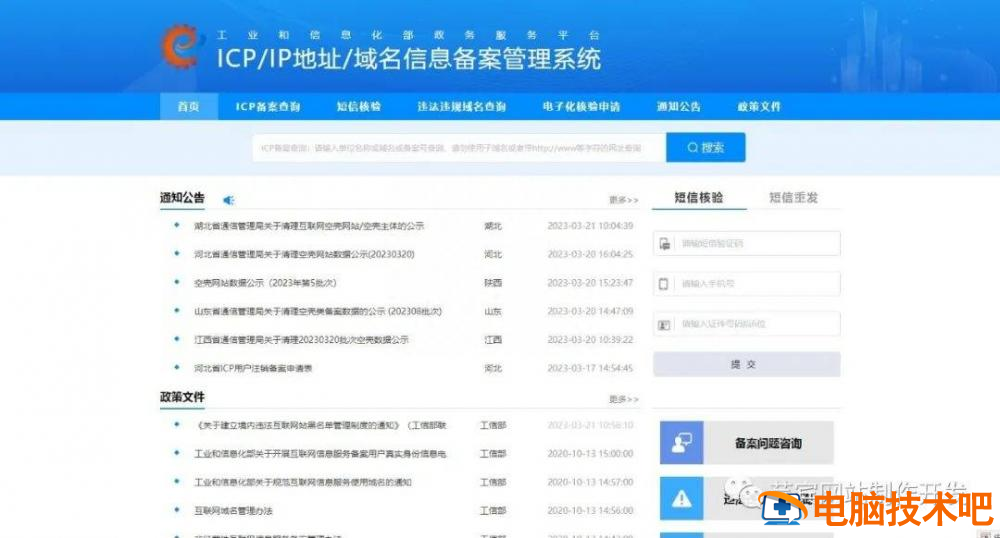Viewport: 1000px width, 538px height.
Task: Switch to the 短信重发 tab
Action: 793,198
